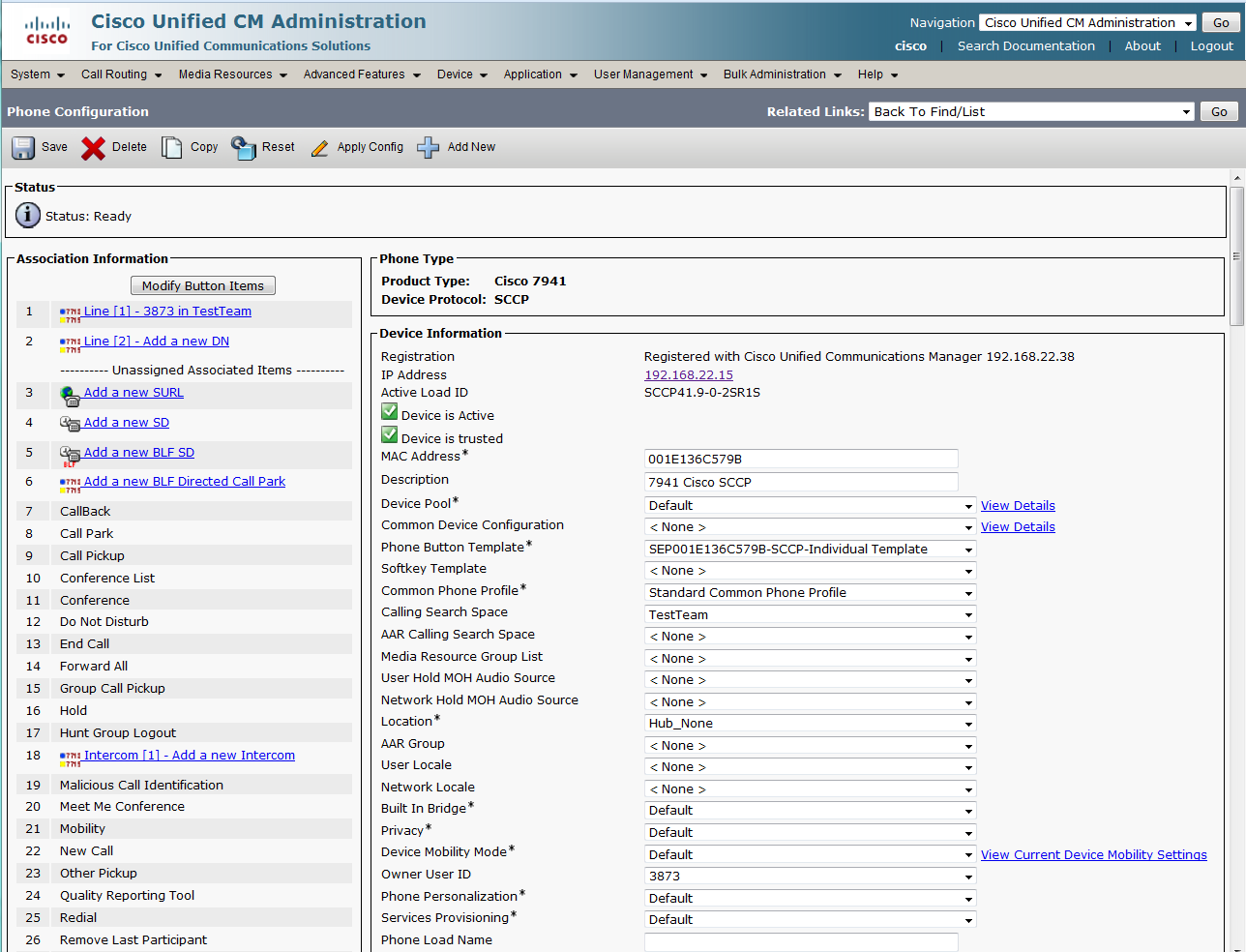Open the Call Routing menu
The width and height of the screenshot is (1246, 952).
click(121, 74)
